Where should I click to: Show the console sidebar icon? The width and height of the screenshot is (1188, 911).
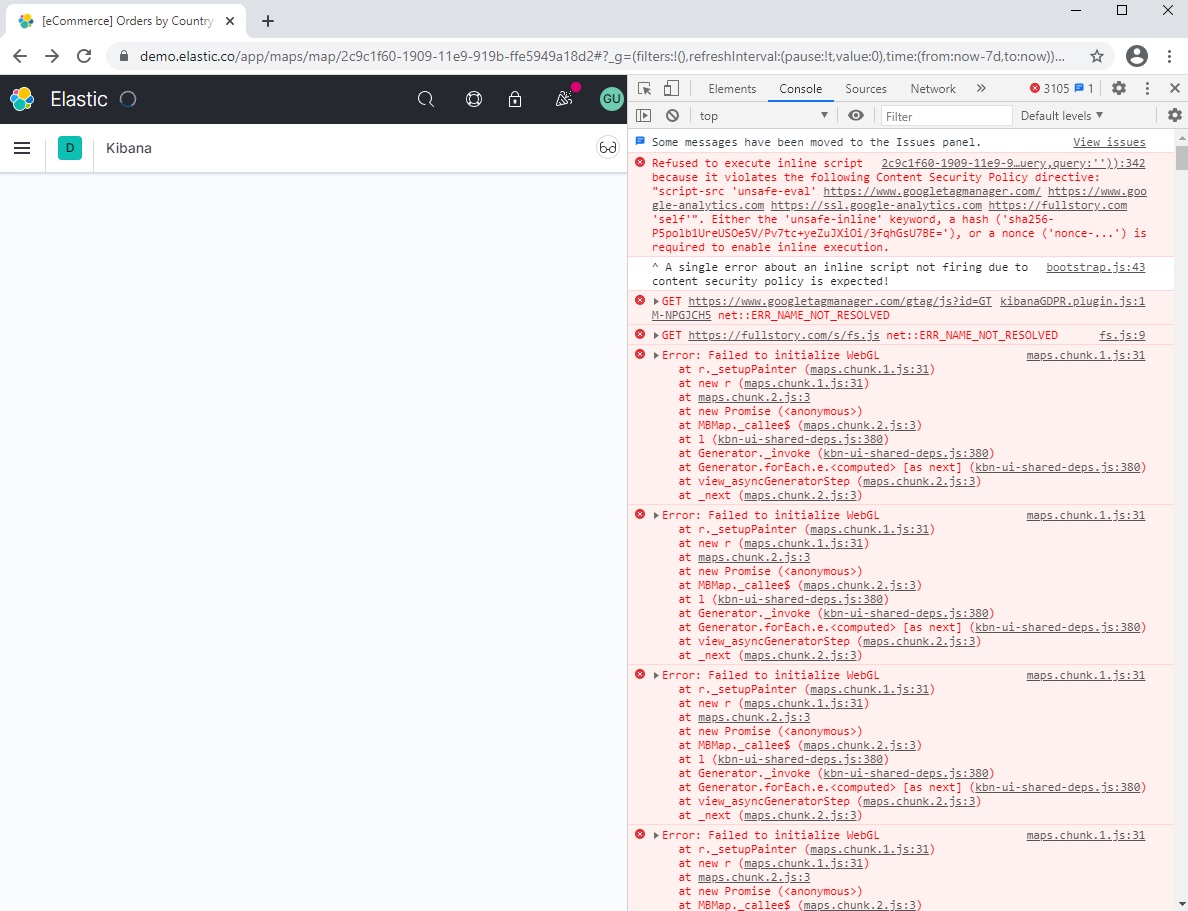click(644, 116)
